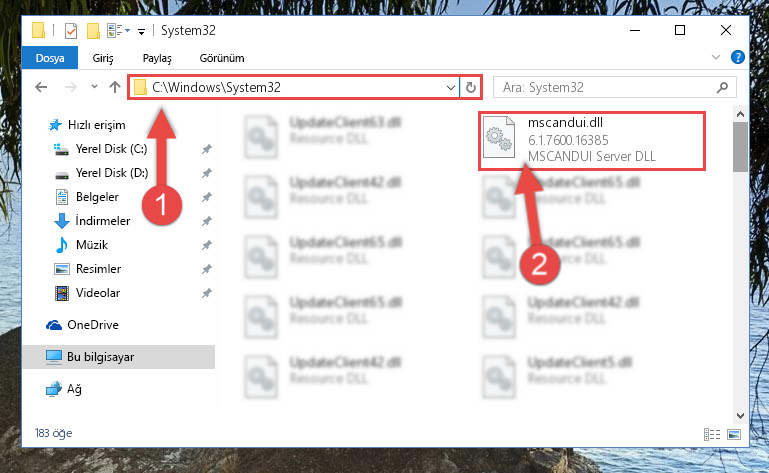
Task: Open the recent locations dropdown arrow
Action: pyautogui.click(x=94, y=87)
